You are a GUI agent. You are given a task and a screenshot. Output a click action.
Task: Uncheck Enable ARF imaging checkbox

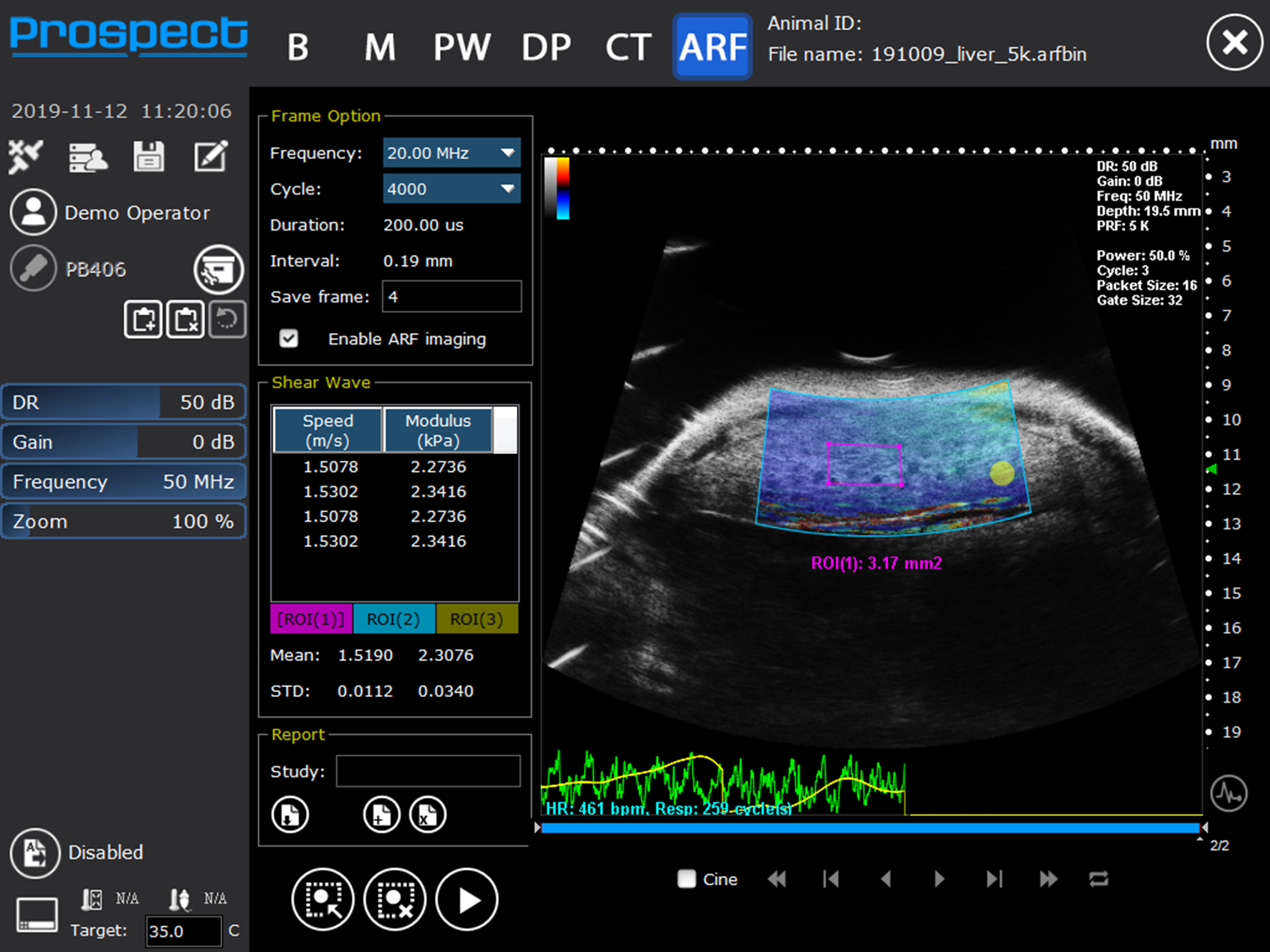(x=289, y=339)
